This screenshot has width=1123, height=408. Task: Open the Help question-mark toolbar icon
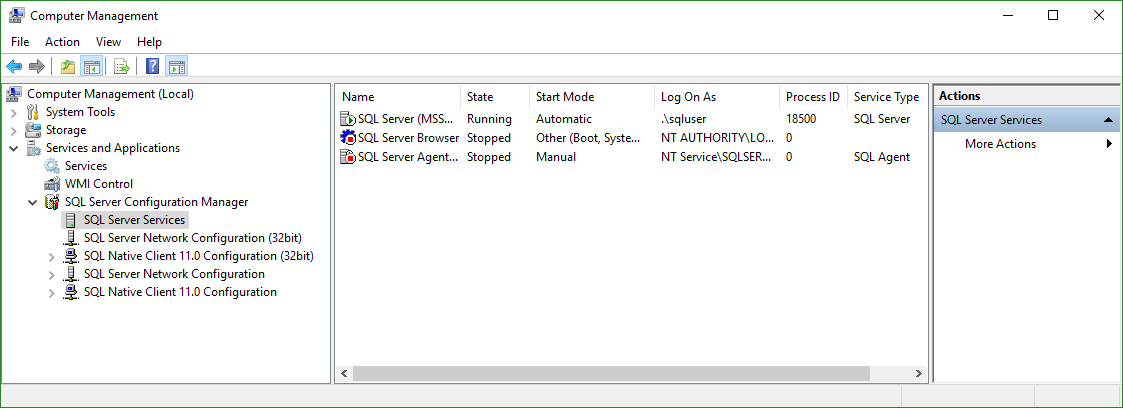[153, 67]
